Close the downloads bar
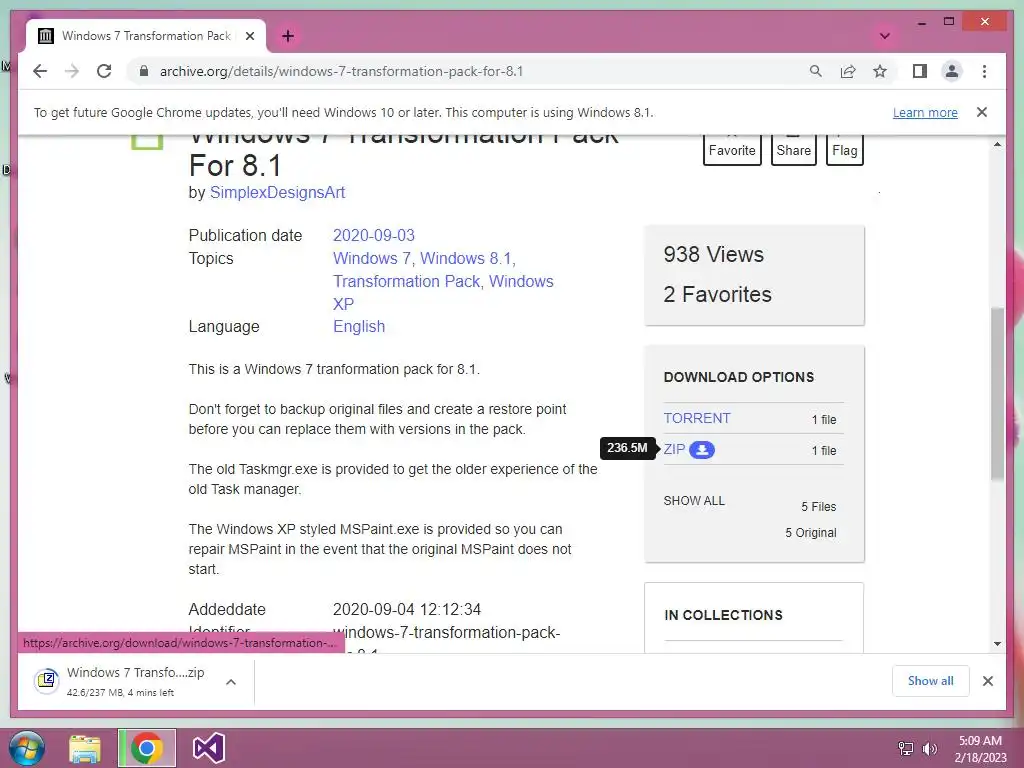This screenshot has width=1024, height=768. coord(988,681)
